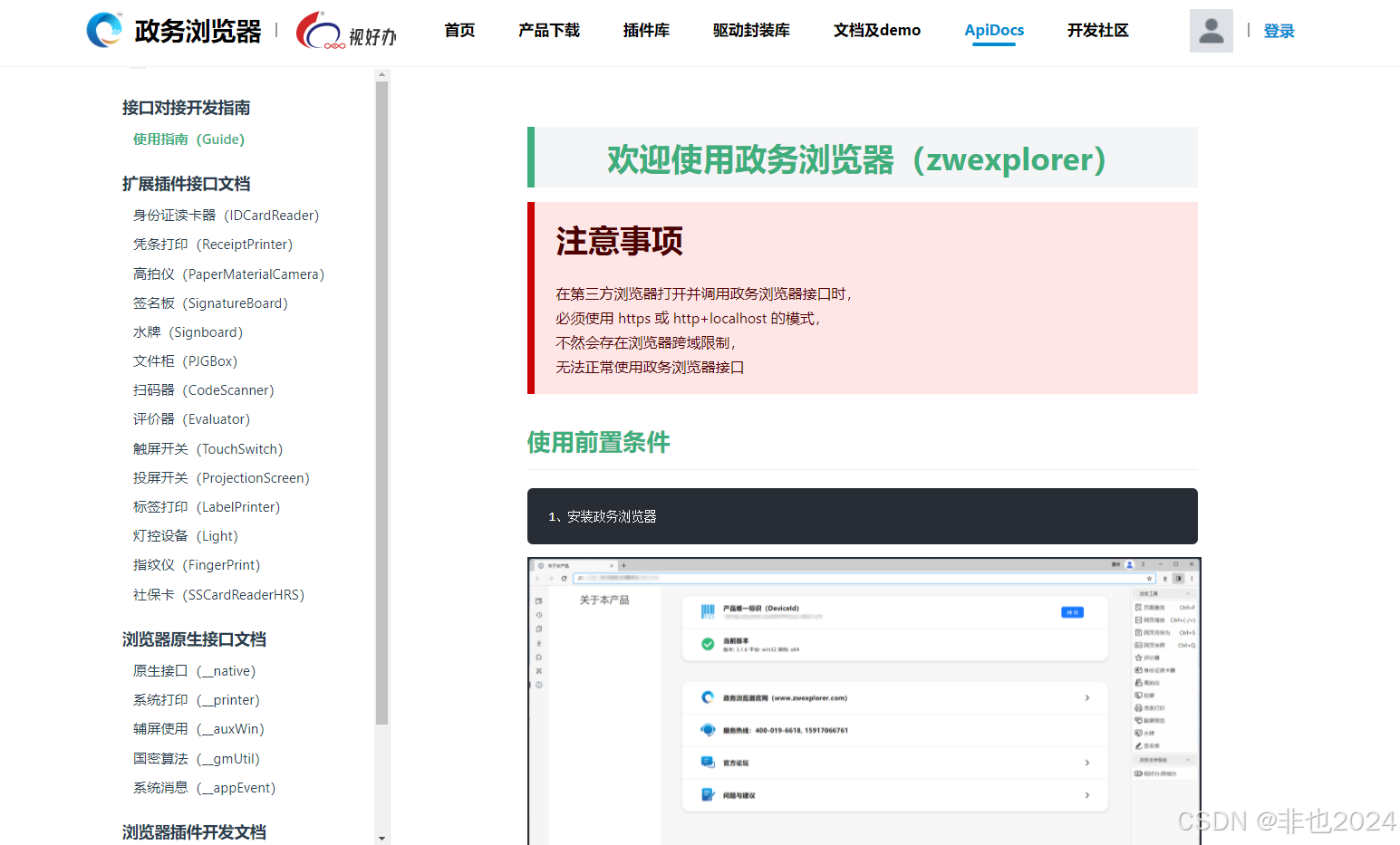Viewport: 1400px width, 845px height.
Task: Click the 政务浏览器 logo icon
Action: pos(104,30)
